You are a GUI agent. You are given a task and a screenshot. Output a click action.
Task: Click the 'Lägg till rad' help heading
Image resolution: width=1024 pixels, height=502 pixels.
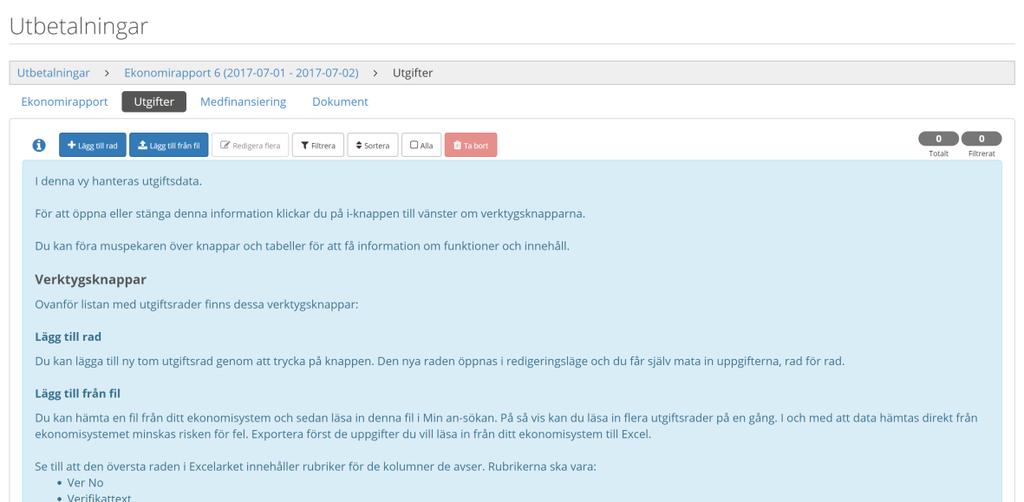coord(68,337)
